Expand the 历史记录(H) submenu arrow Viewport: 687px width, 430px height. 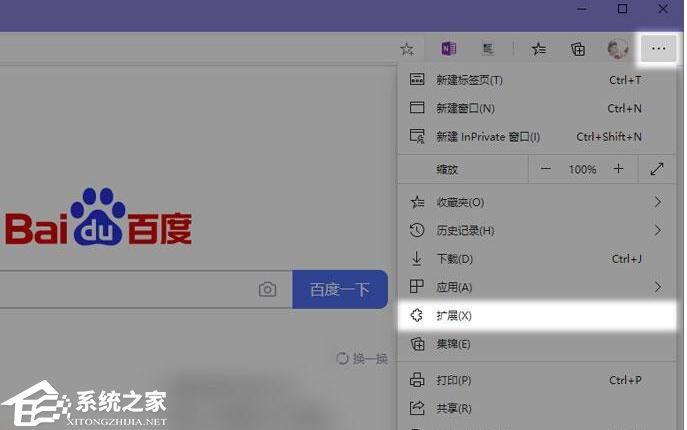click(657, 230)
